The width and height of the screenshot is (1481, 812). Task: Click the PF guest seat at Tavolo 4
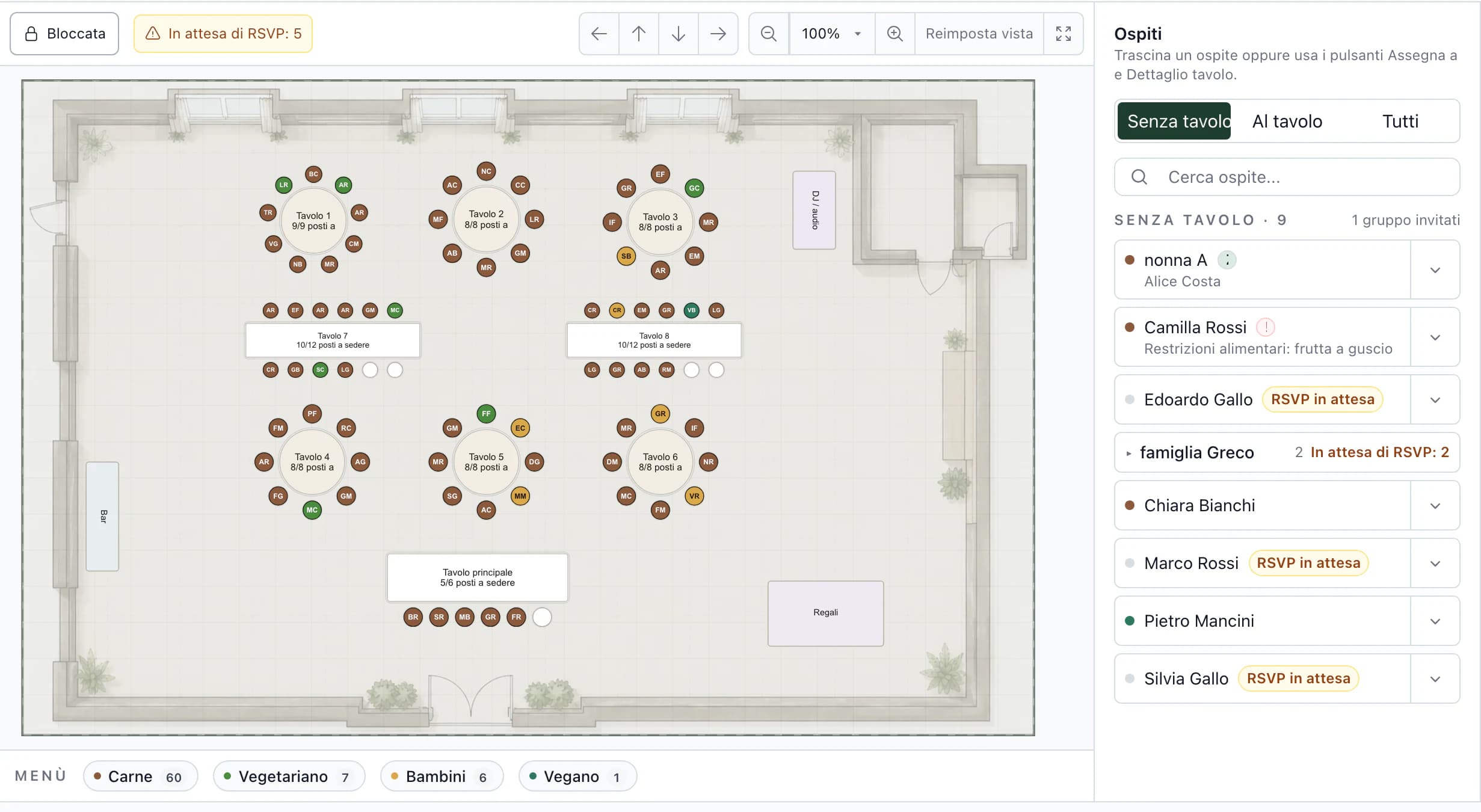[x=312, y=414]
